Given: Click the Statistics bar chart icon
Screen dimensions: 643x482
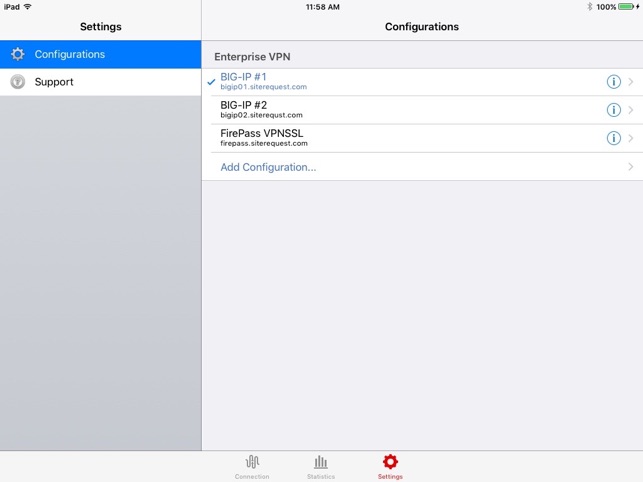Looking at the screenshot, I should [x=321, y=462].
